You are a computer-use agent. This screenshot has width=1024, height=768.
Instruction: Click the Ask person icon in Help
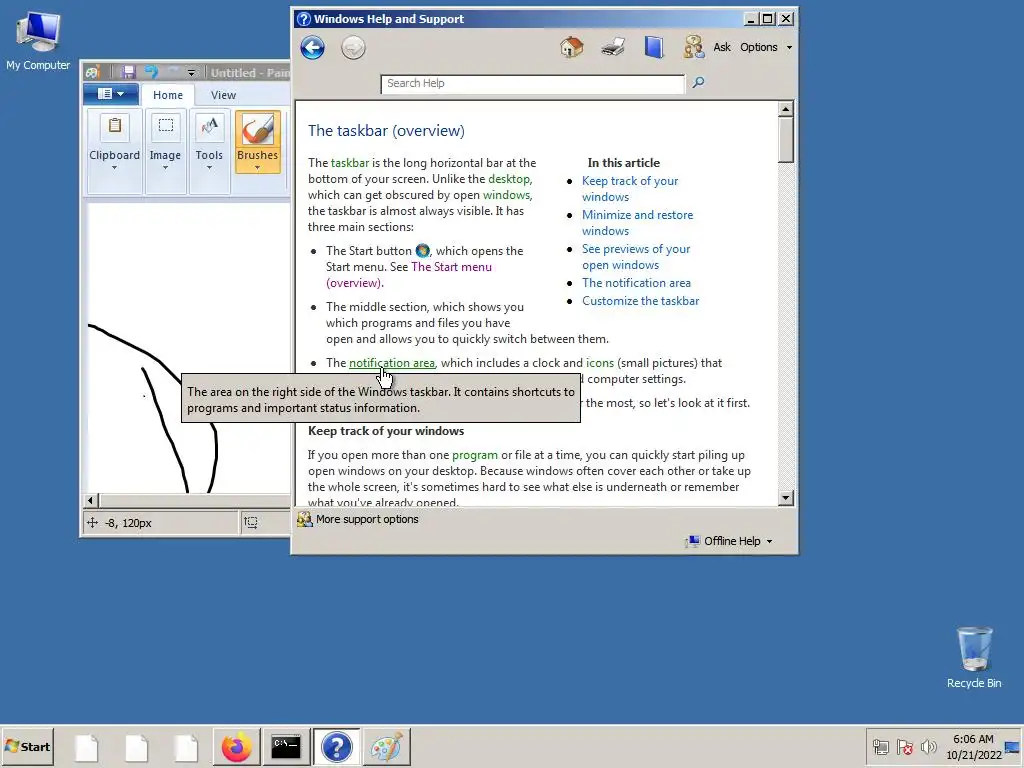(x=694, y=47)
